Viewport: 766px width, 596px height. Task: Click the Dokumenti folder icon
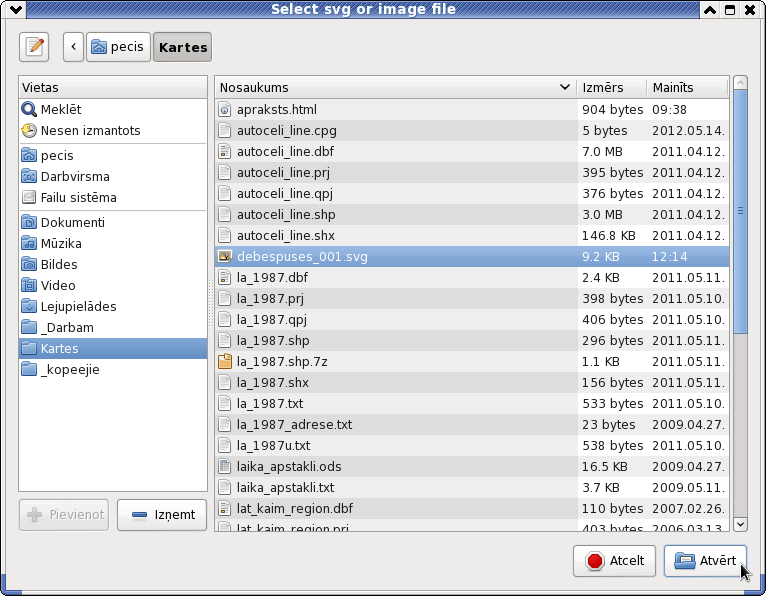pos(29,222)
